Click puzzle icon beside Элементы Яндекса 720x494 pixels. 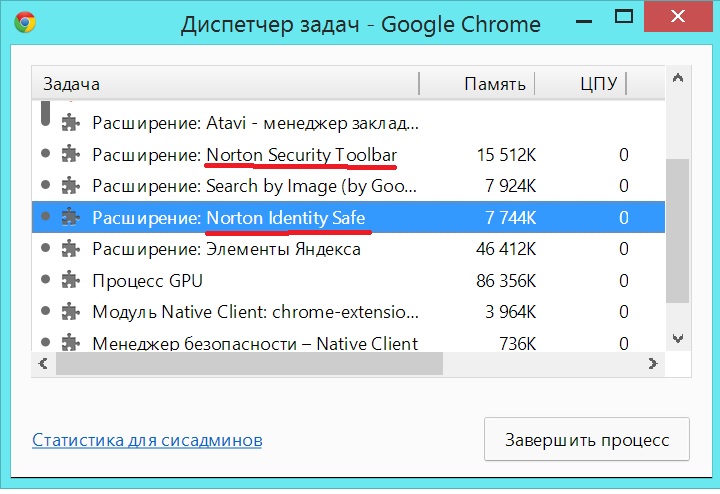click(x=70, y=249)
